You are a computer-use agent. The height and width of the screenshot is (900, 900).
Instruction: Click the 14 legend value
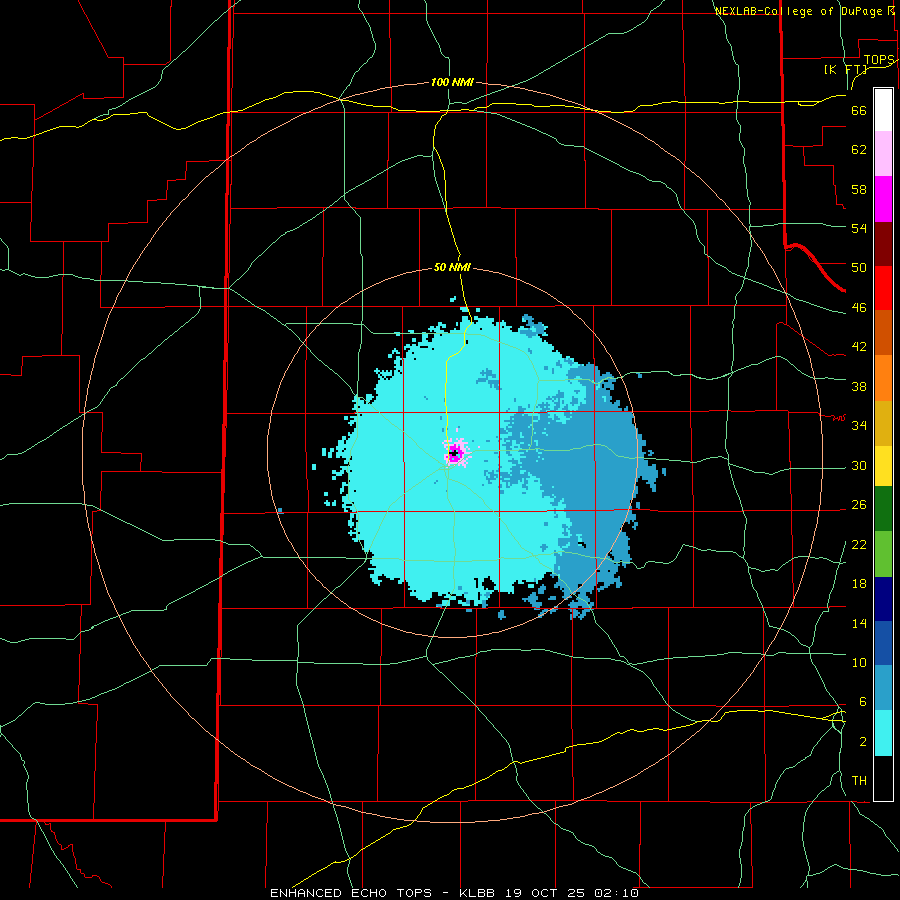pyautogui.click(x=859, y=623)
